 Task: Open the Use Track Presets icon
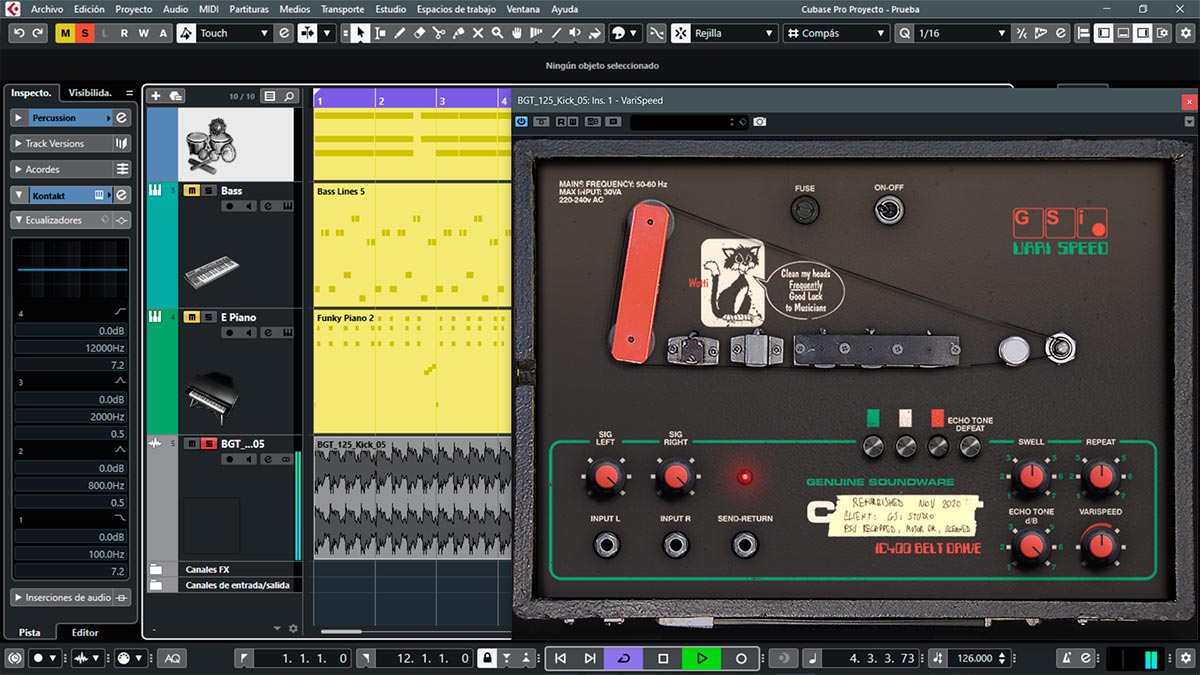coord(176,96)
